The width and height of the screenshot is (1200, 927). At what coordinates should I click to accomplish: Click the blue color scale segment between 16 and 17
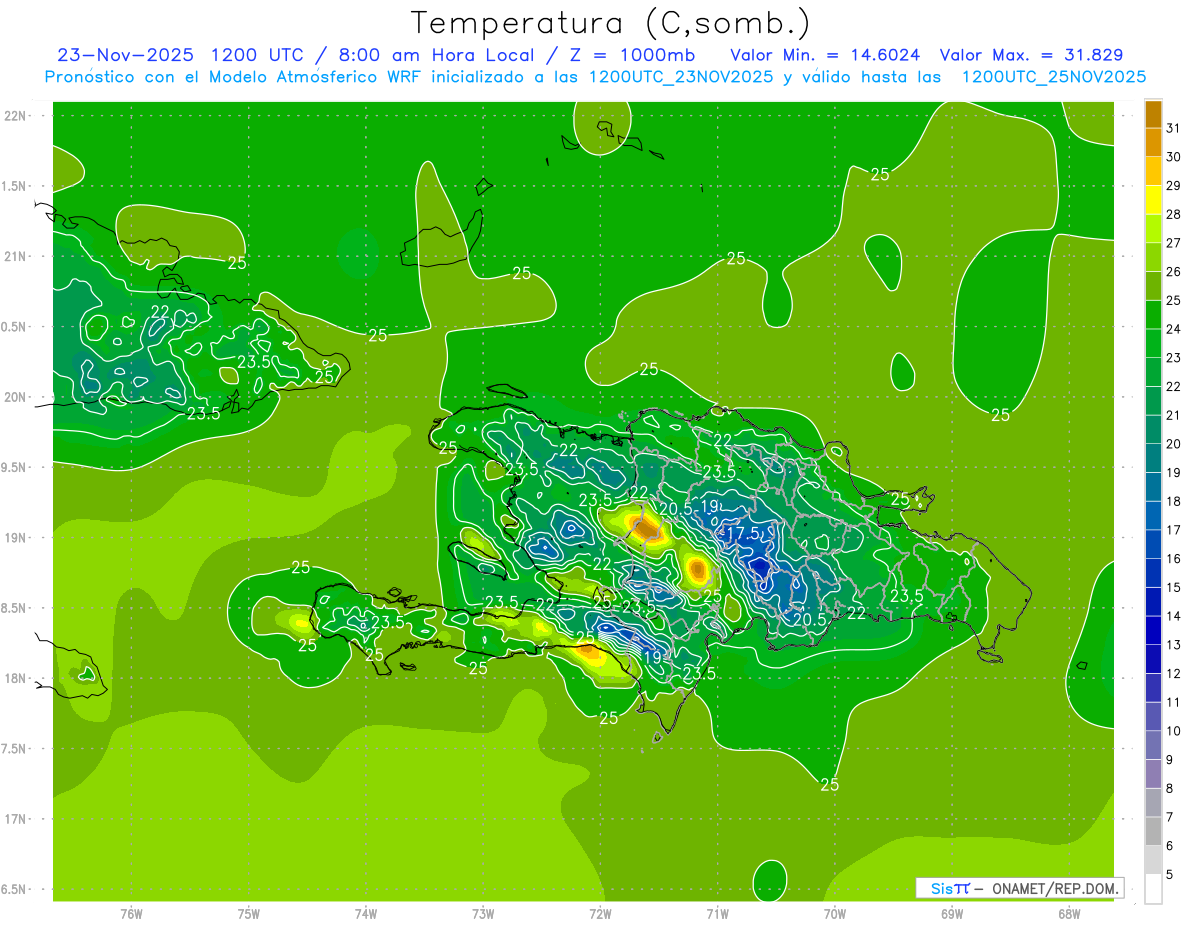(1153, 545)
